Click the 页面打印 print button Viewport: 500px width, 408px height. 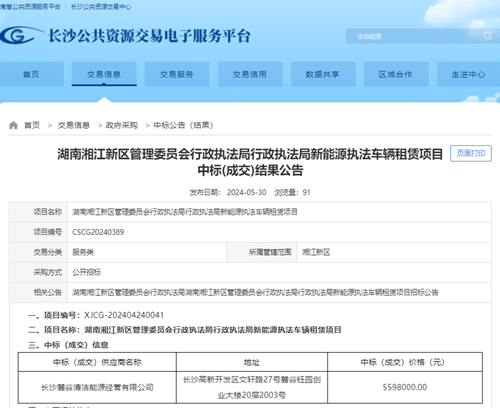click(x=471, y=153)
